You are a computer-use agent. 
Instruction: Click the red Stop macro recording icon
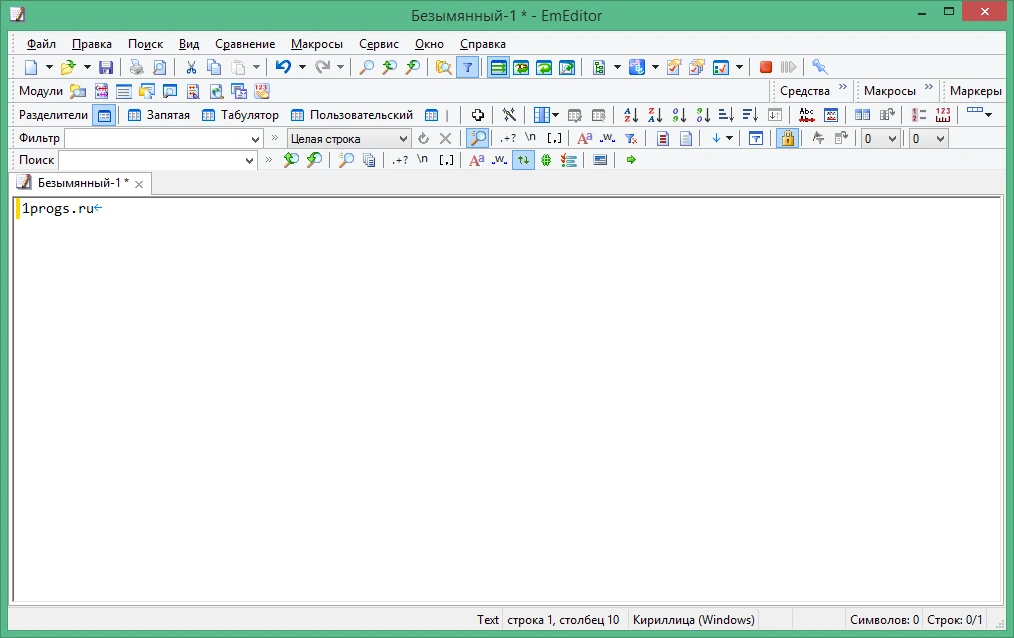click(766, 67)
